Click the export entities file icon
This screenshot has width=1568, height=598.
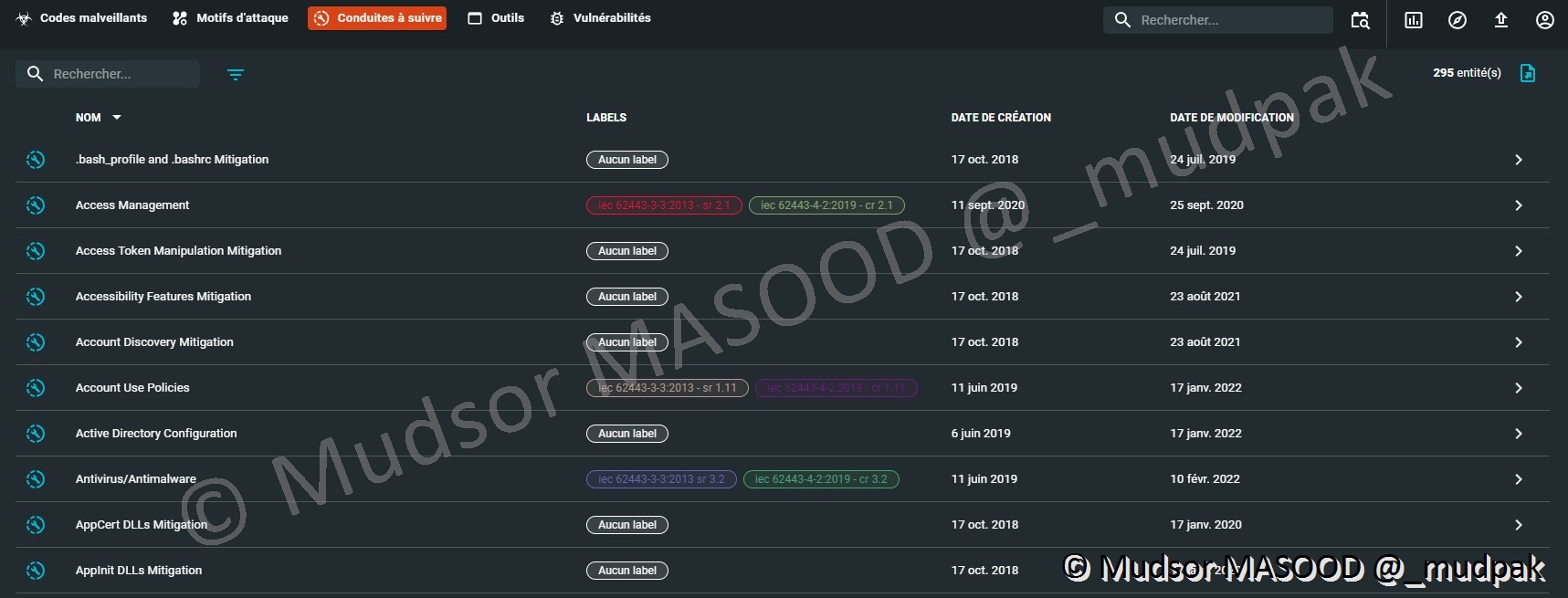pos(1527,73)
